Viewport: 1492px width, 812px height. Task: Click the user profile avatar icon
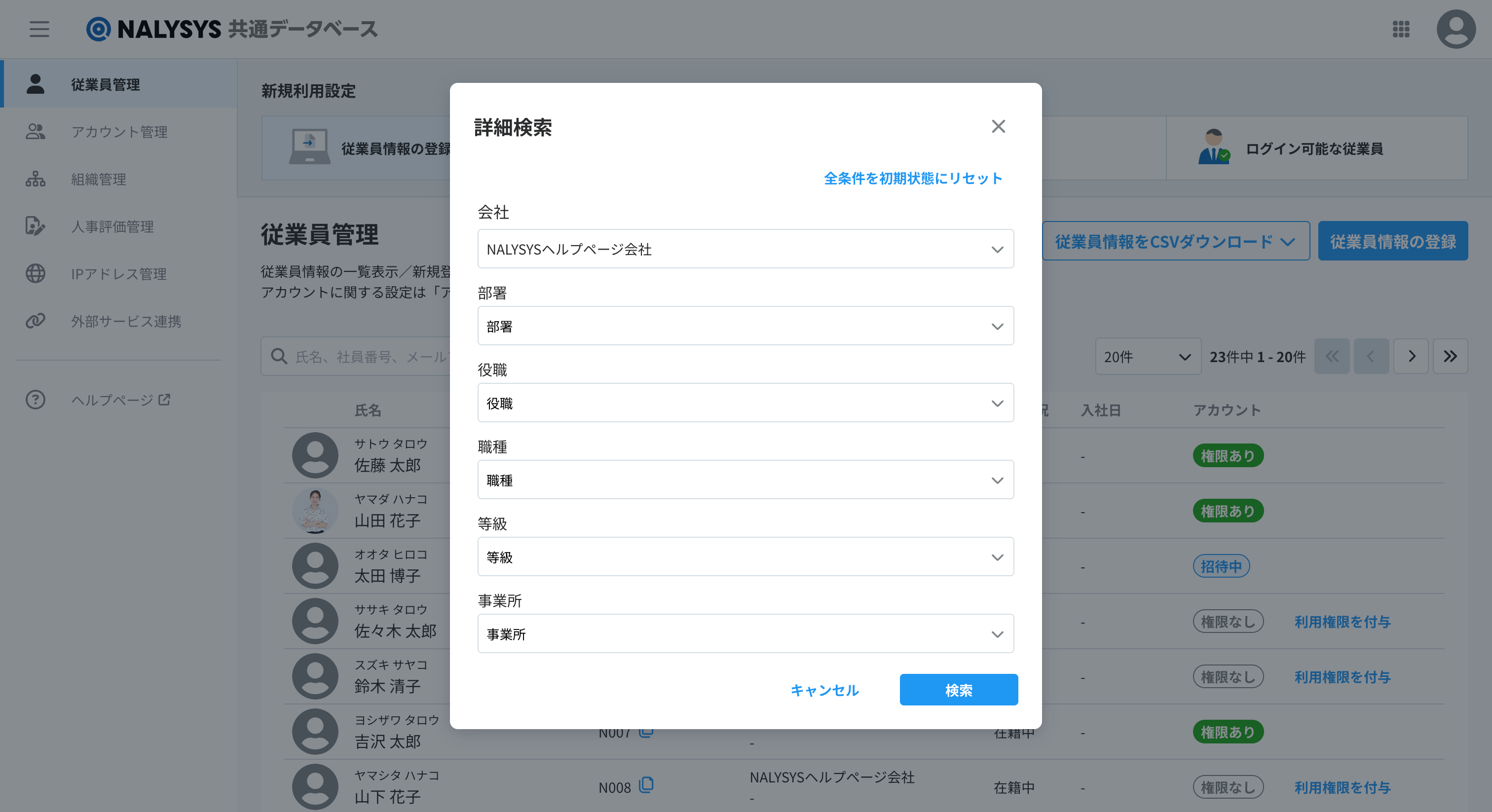[1455, 29]
